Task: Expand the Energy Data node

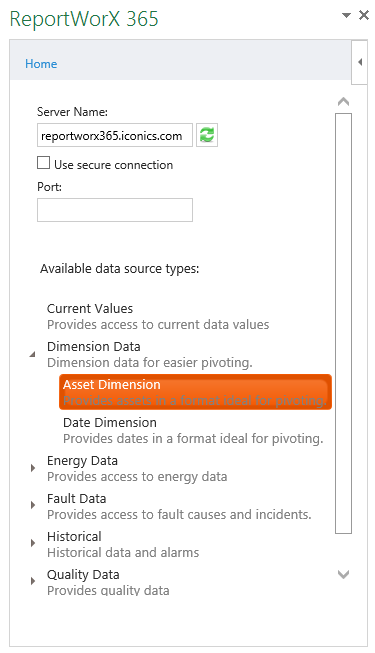Action: 33,468
